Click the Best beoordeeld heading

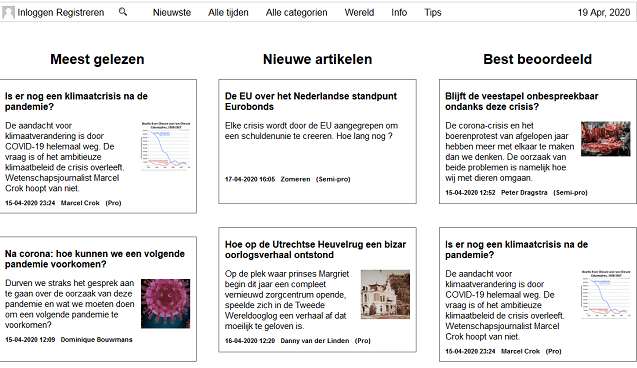(x=537, y=59)
